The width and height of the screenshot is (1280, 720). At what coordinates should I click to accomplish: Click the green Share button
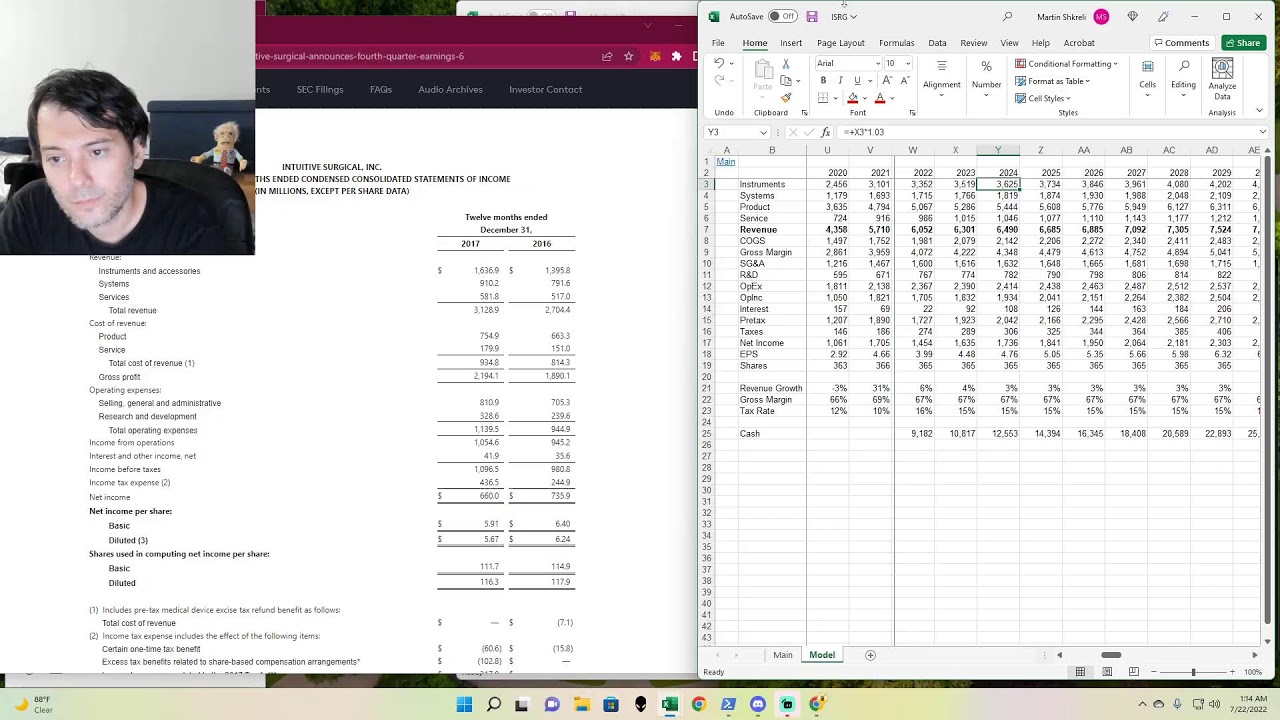1243,43
